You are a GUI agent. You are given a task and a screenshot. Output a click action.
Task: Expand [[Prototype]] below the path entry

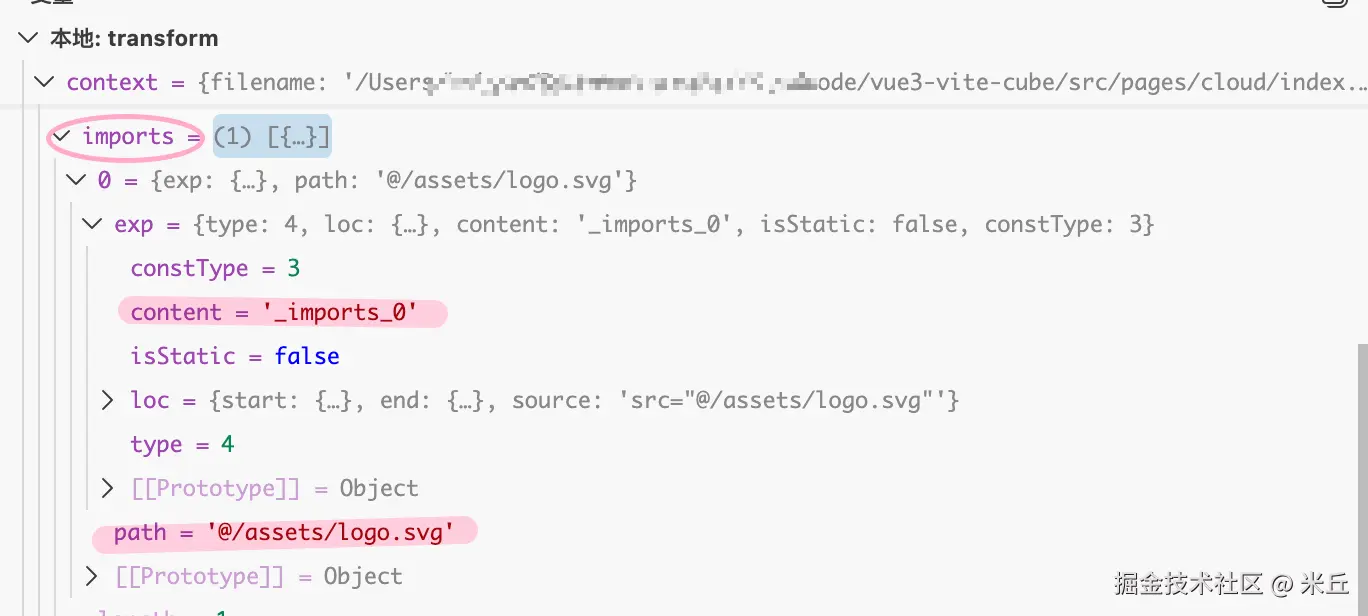(x=92, y=577)
